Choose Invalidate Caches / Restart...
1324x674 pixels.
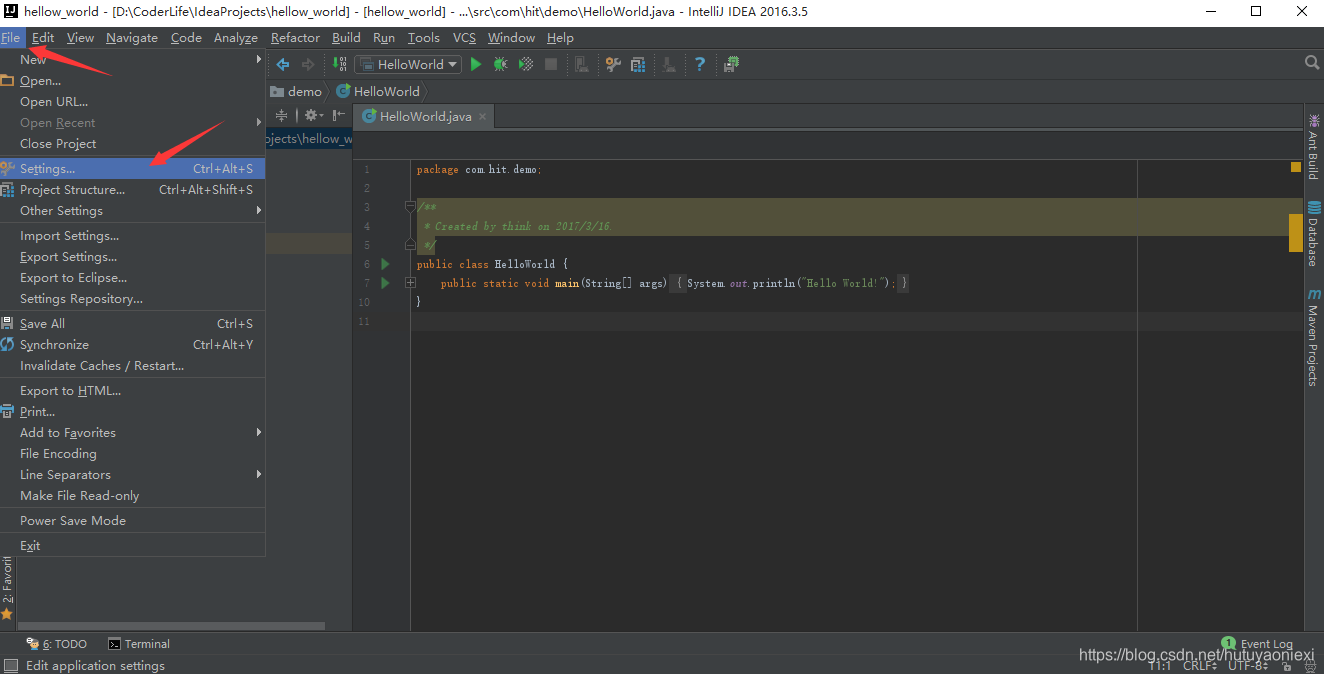132,365
